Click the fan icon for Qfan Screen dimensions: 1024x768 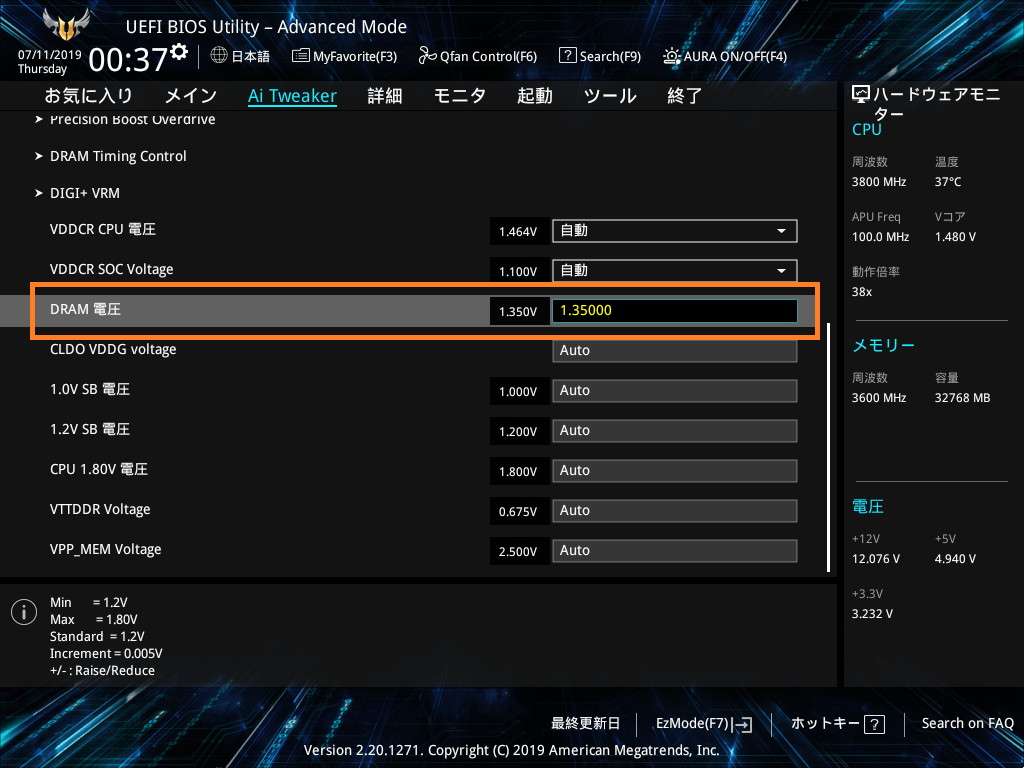[x=427, y=56]
